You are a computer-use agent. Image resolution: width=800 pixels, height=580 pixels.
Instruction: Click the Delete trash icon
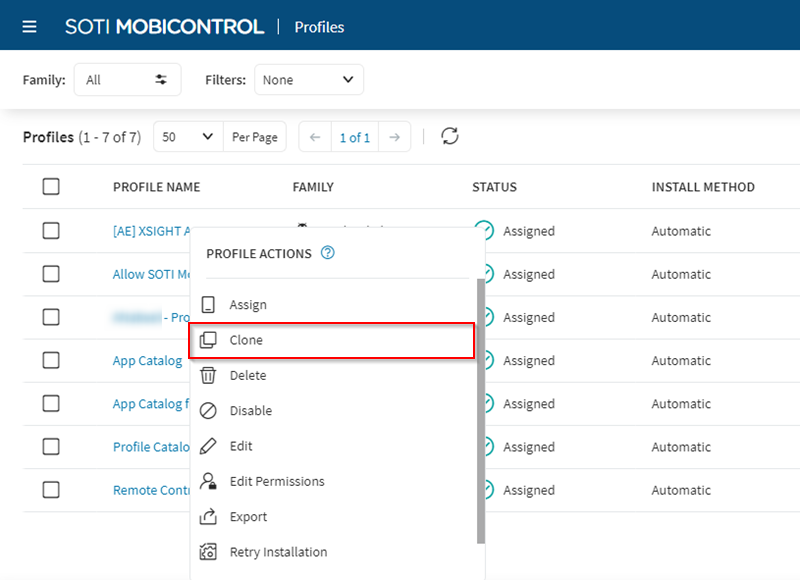(208, 375)
